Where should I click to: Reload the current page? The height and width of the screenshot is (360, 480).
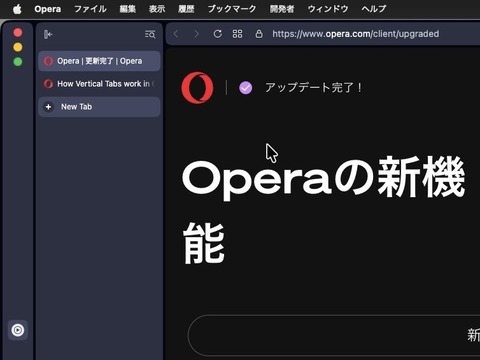[x=218, y=34]
